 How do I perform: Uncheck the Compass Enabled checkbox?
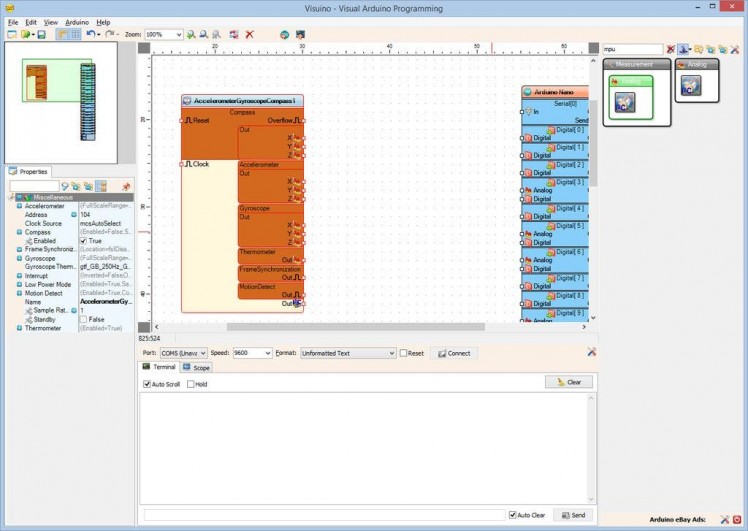tap(84, 241)
